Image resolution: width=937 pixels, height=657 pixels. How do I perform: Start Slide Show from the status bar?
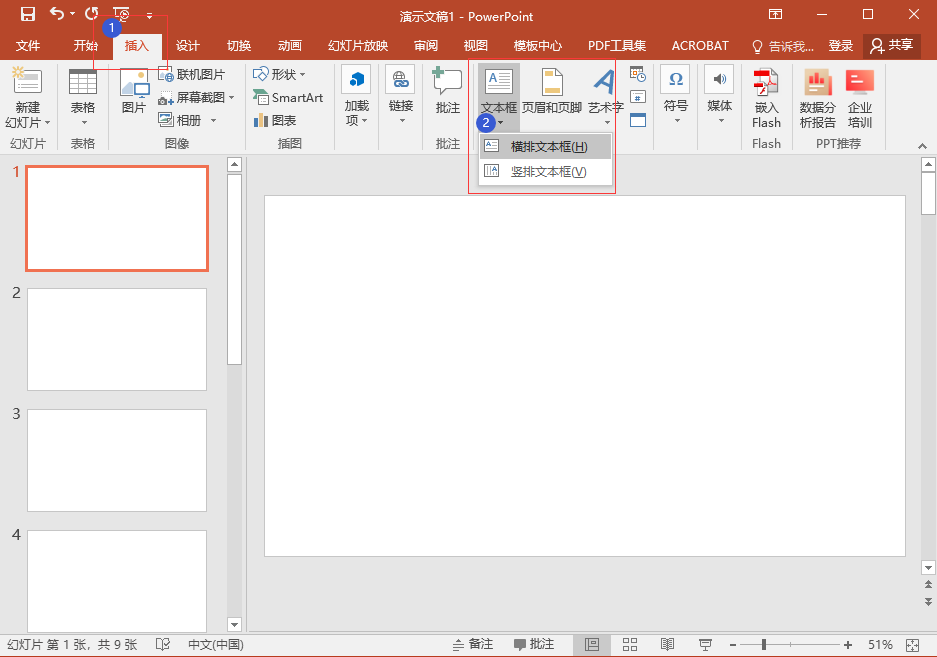tap(705, 644)
